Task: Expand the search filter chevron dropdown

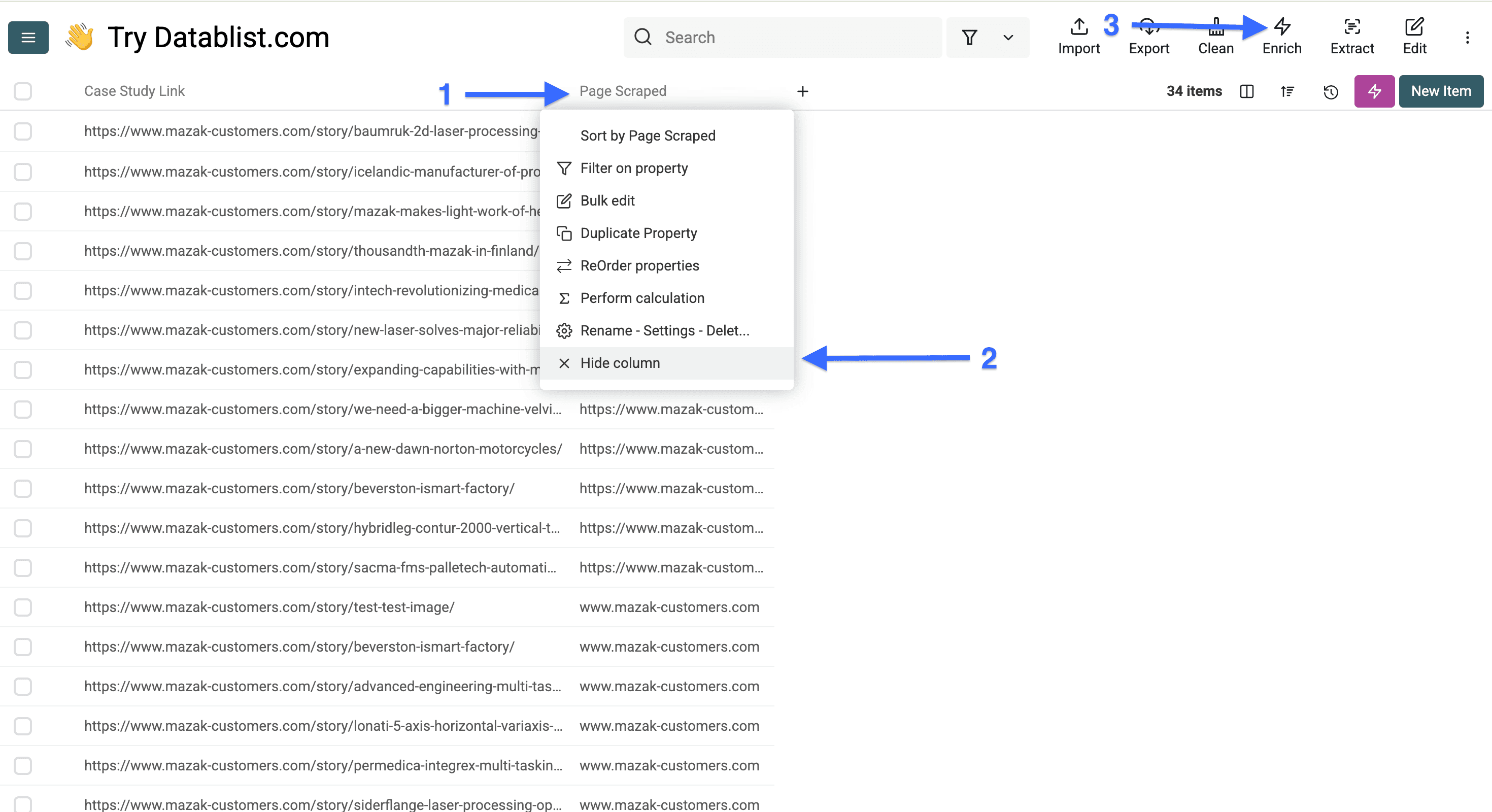Action: tap(1008, 37)
